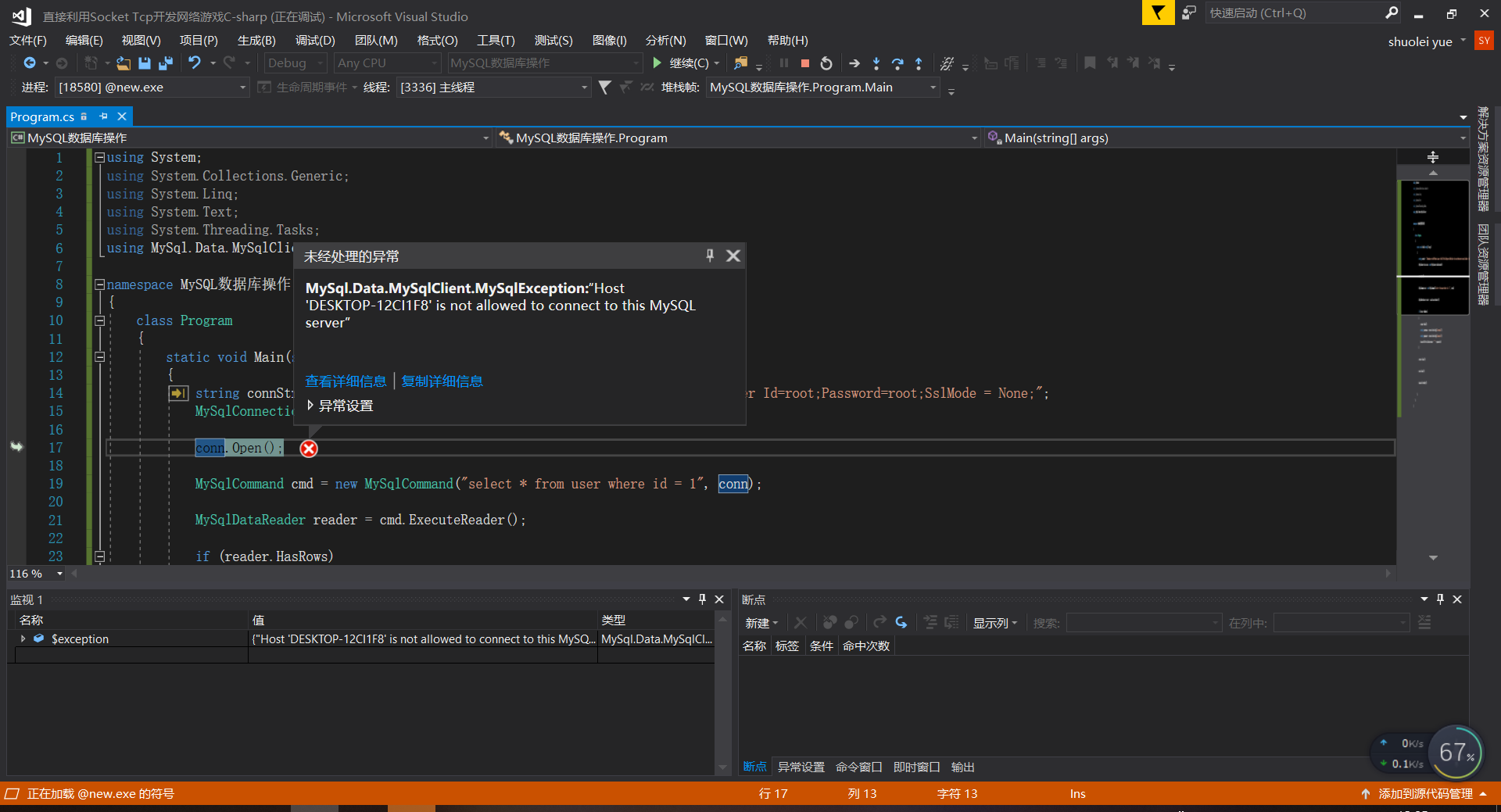Switch to the 异常设置 bottom tab
Viewport: 1501px width, 812px height.
click(801, 767)
